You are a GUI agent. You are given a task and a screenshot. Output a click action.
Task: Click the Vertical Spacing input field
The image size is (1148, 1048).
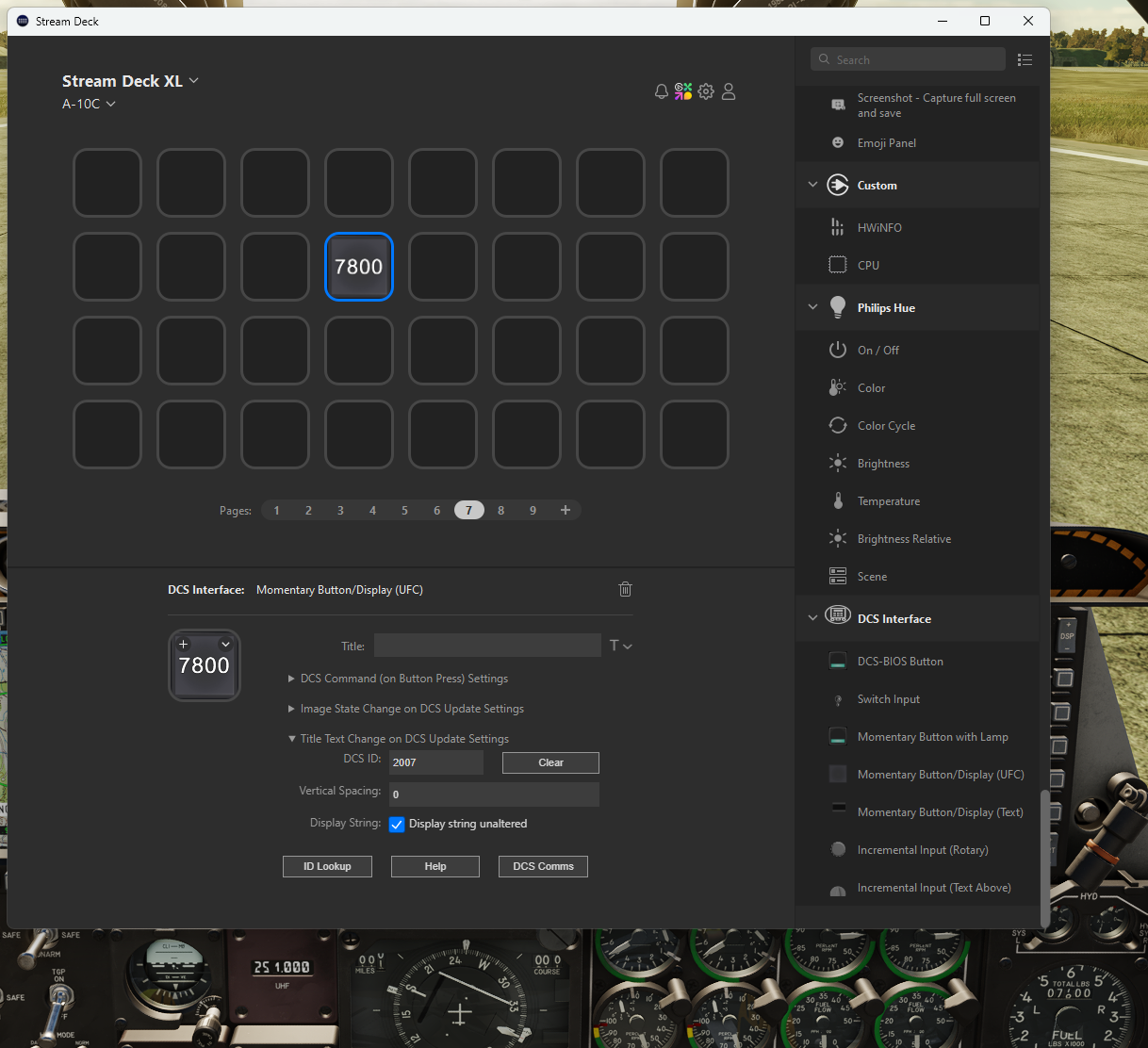click(494, 794)
